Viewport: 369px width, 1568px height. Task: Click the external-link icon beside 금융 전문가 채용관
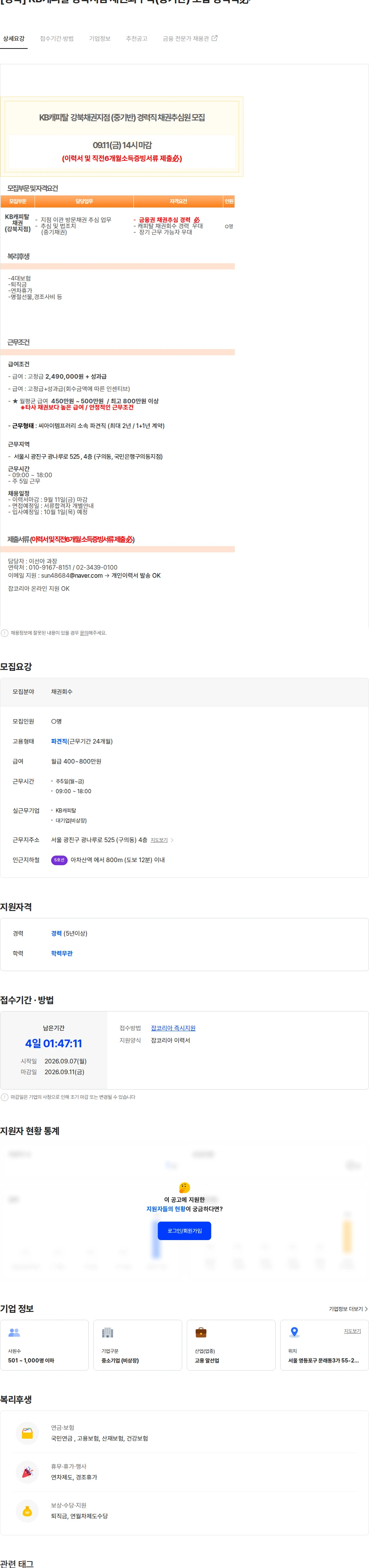coord(214,38)
